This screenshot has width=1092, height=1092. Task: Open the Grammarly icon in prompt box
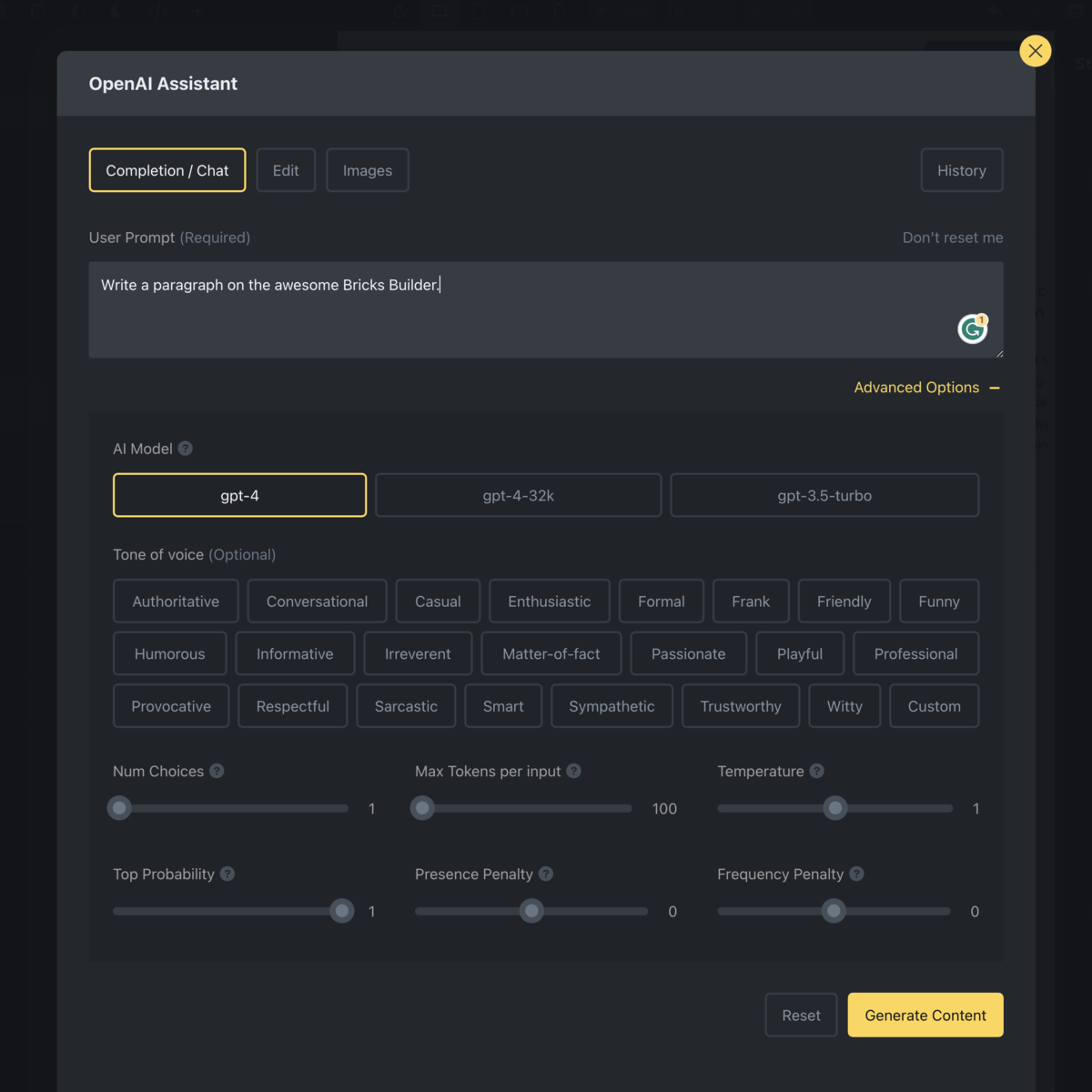[973, 329]
